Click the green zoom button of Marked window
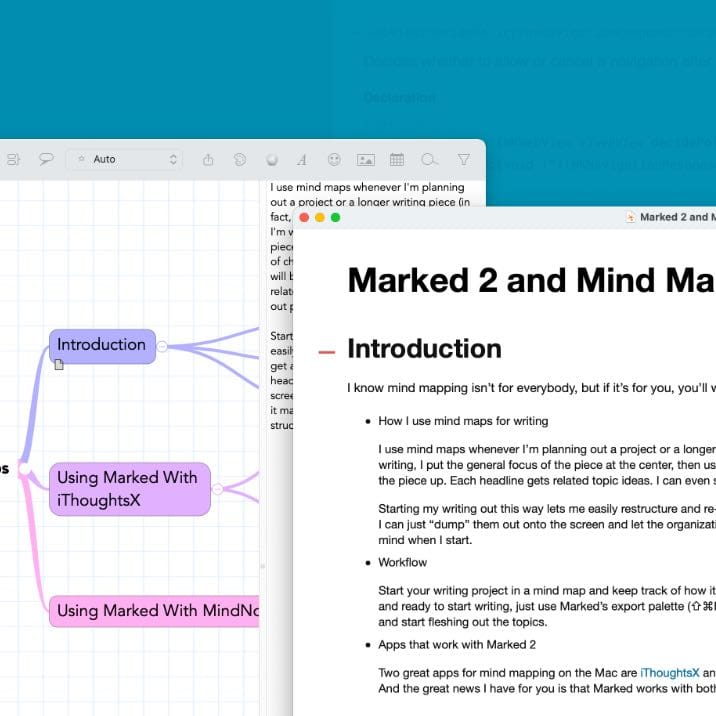The width and height of the screenshot is (716, 716). click(336, 217)
